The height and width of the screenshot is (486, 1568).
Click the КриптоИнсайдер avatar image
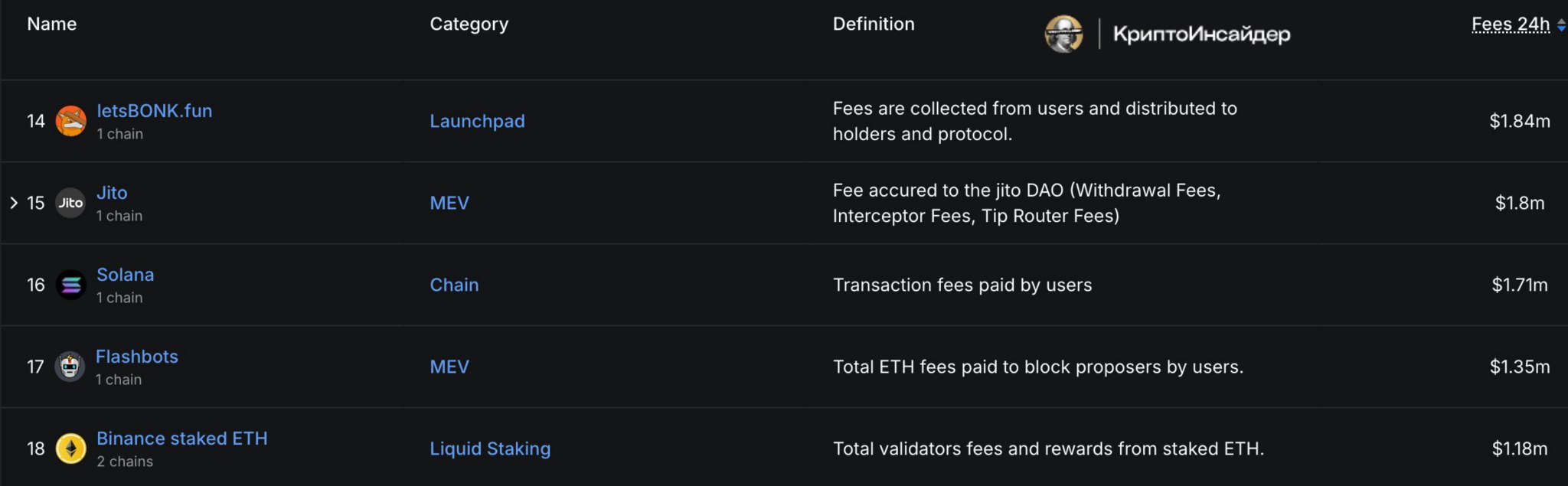(1064, 34)
